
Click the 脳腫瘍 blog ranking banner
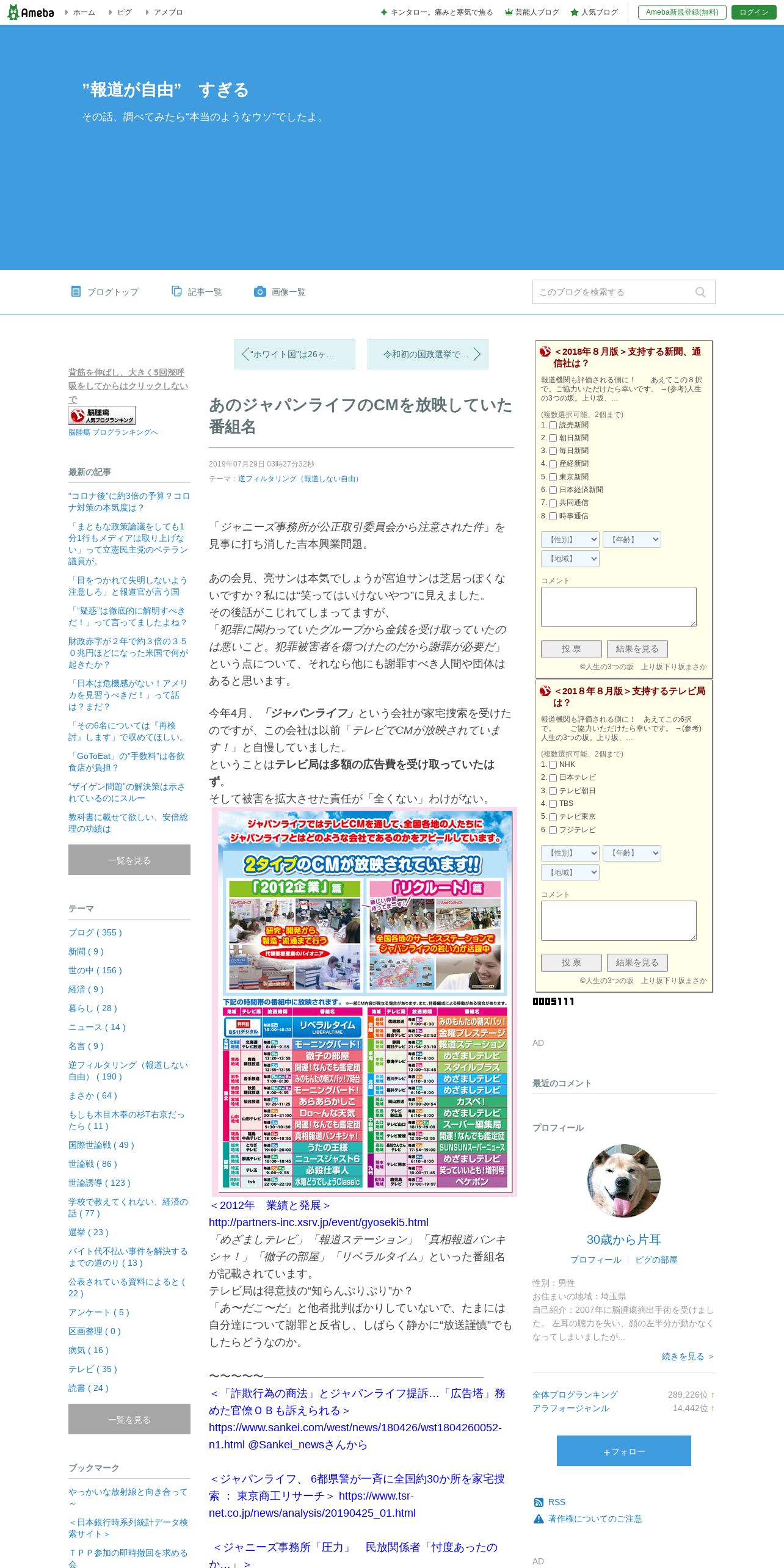pos(102,416)
